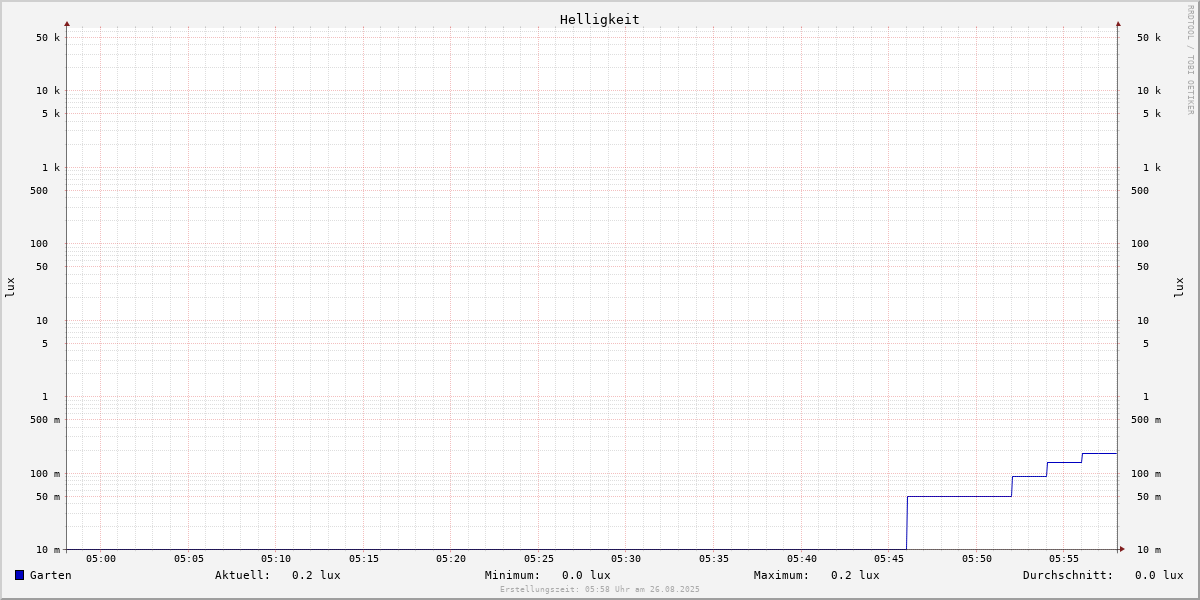
Task: Click the 05:20 time axis label
Action: point(451,559)
